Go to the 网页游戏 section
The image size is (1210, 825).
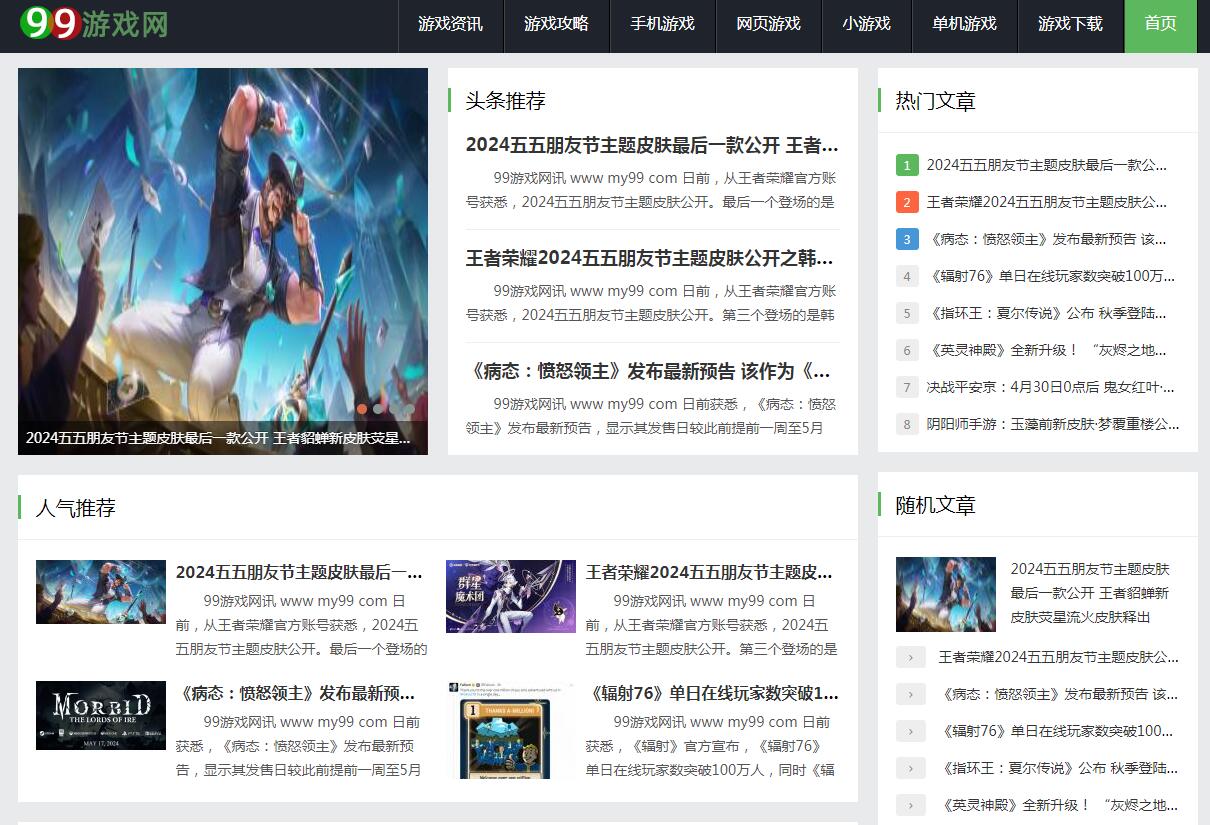pos(769,24)
